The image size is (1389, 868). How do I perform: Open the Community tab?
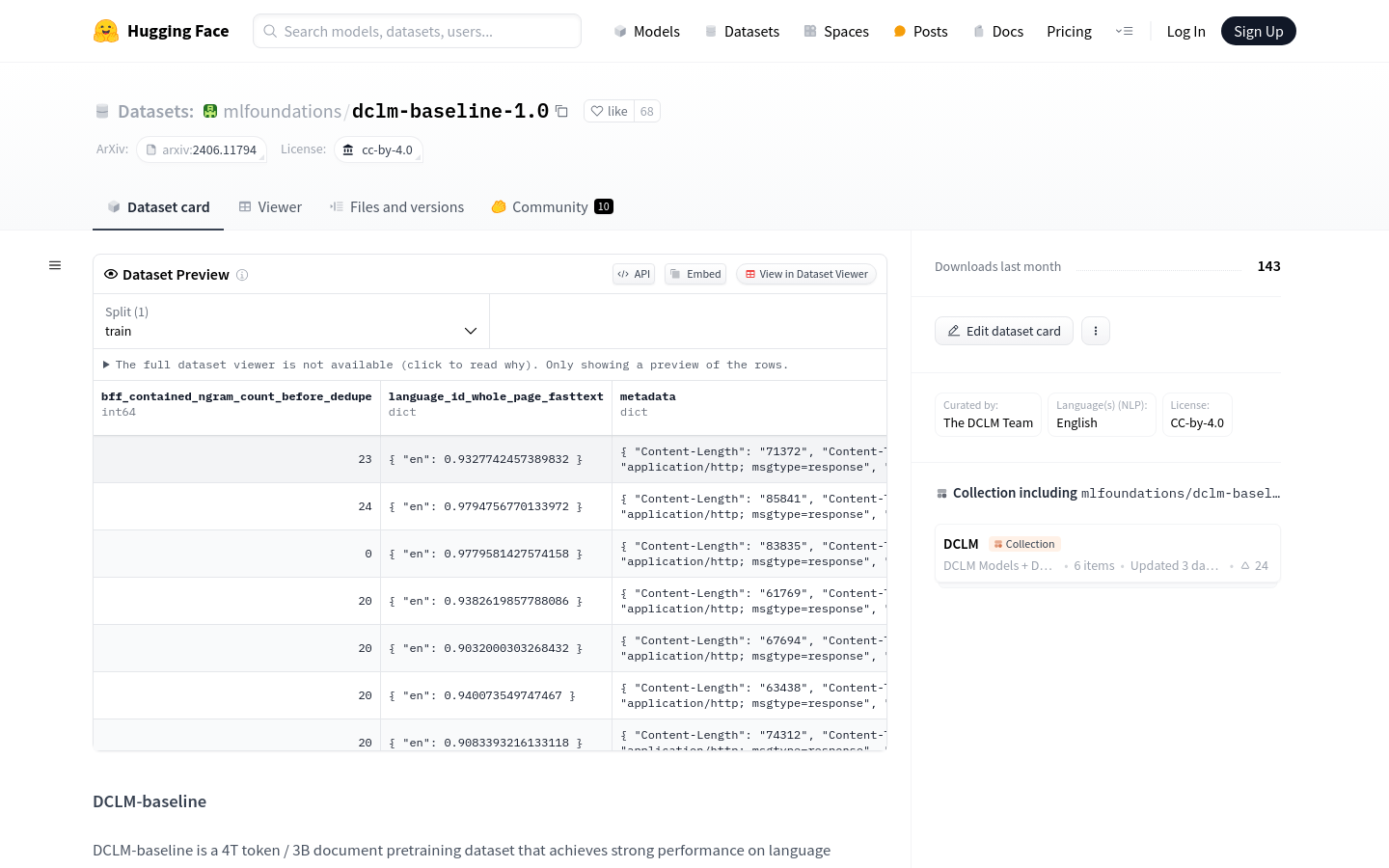[552, 206]
